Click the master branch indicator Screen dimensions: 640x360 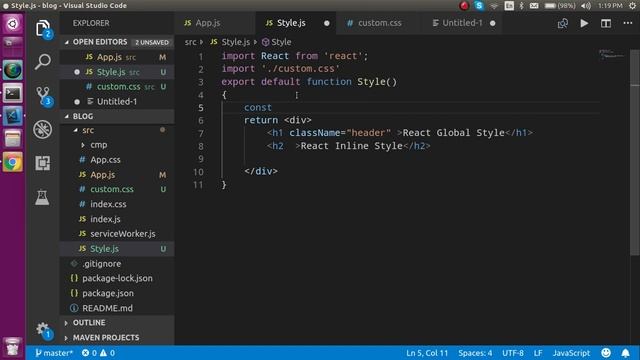click(54, 353)
